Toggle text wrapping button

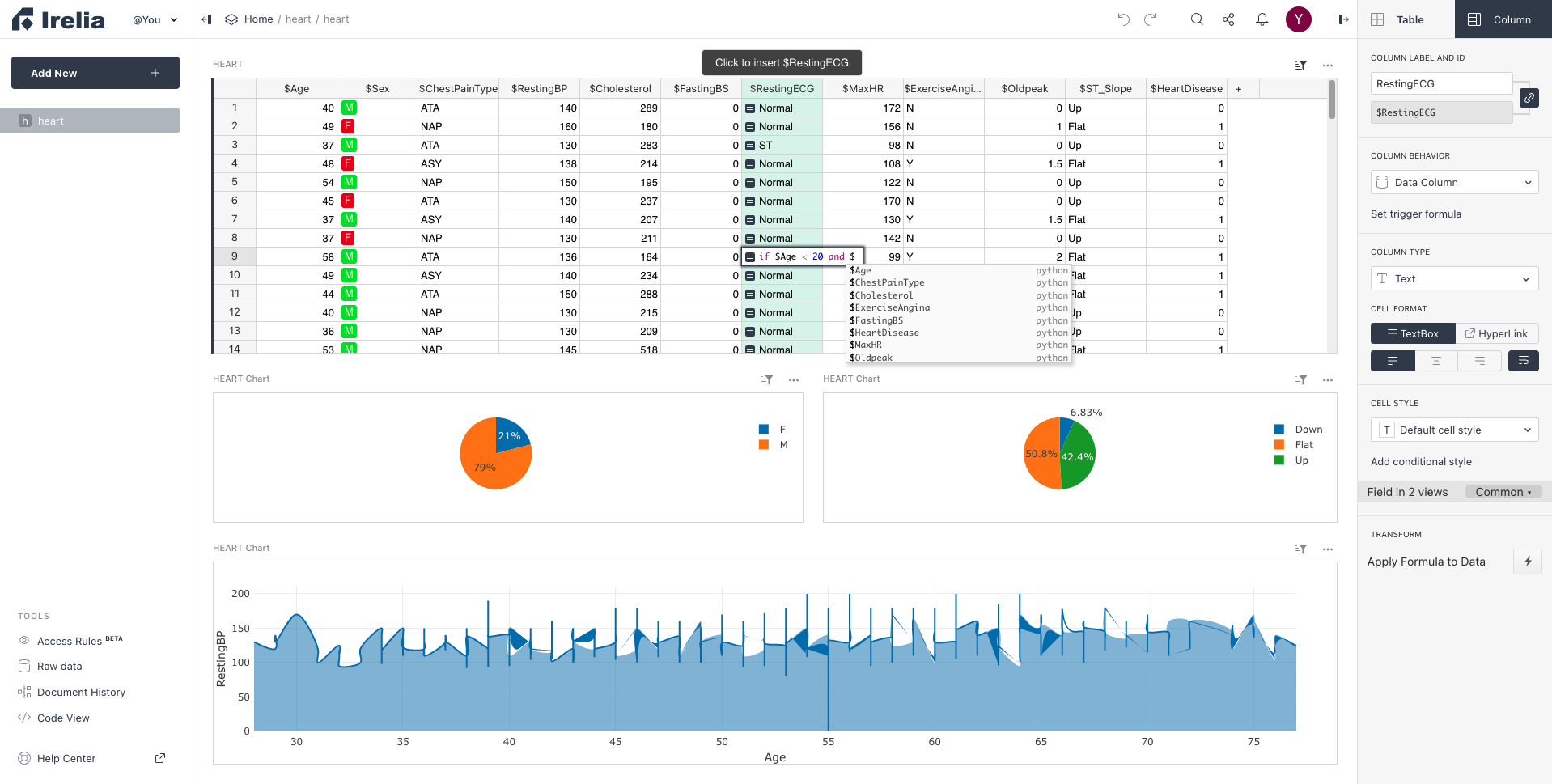(x=1524, y=361)
